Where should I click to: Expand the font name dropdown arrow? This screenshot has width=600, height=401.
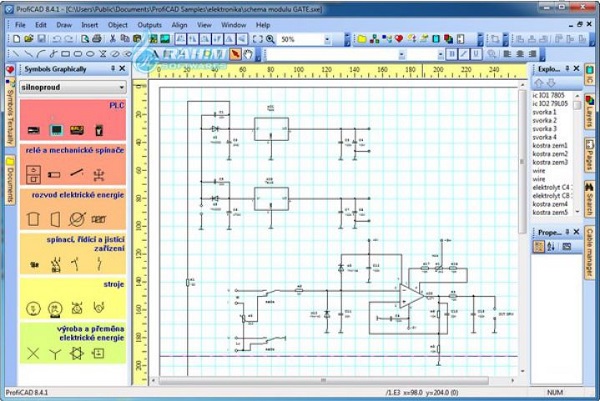(401, 55)
